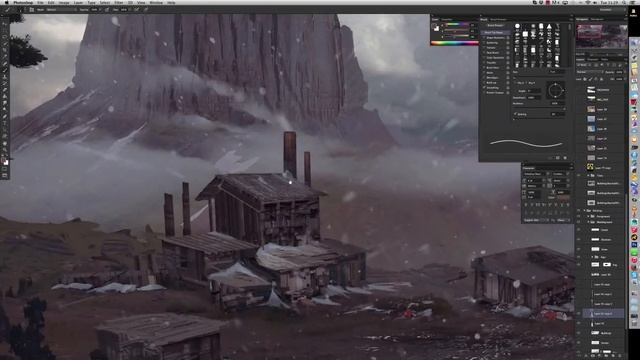Open the Window menu

156,2
